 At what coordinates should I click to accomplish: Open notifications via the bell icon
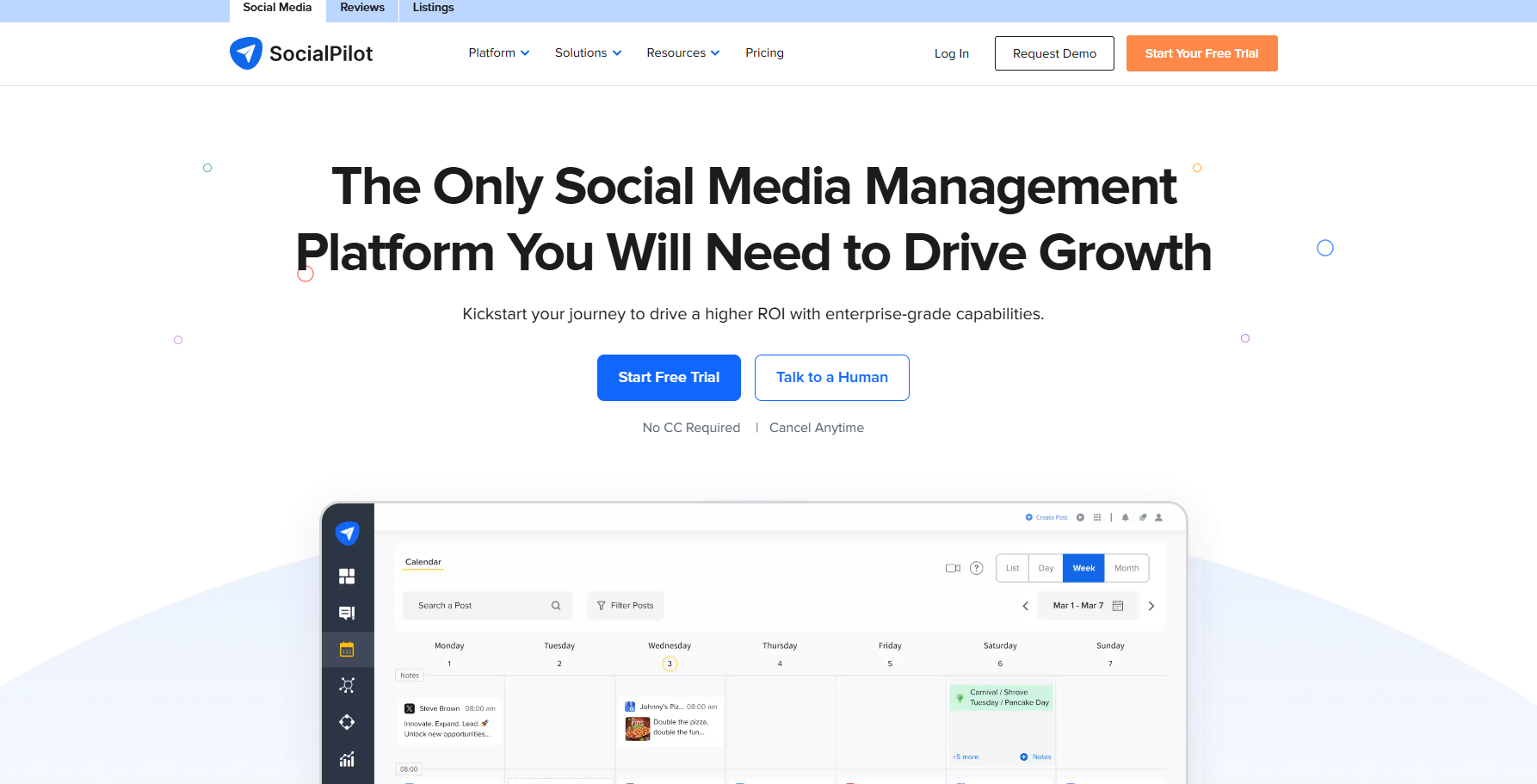coord(1125,516)
